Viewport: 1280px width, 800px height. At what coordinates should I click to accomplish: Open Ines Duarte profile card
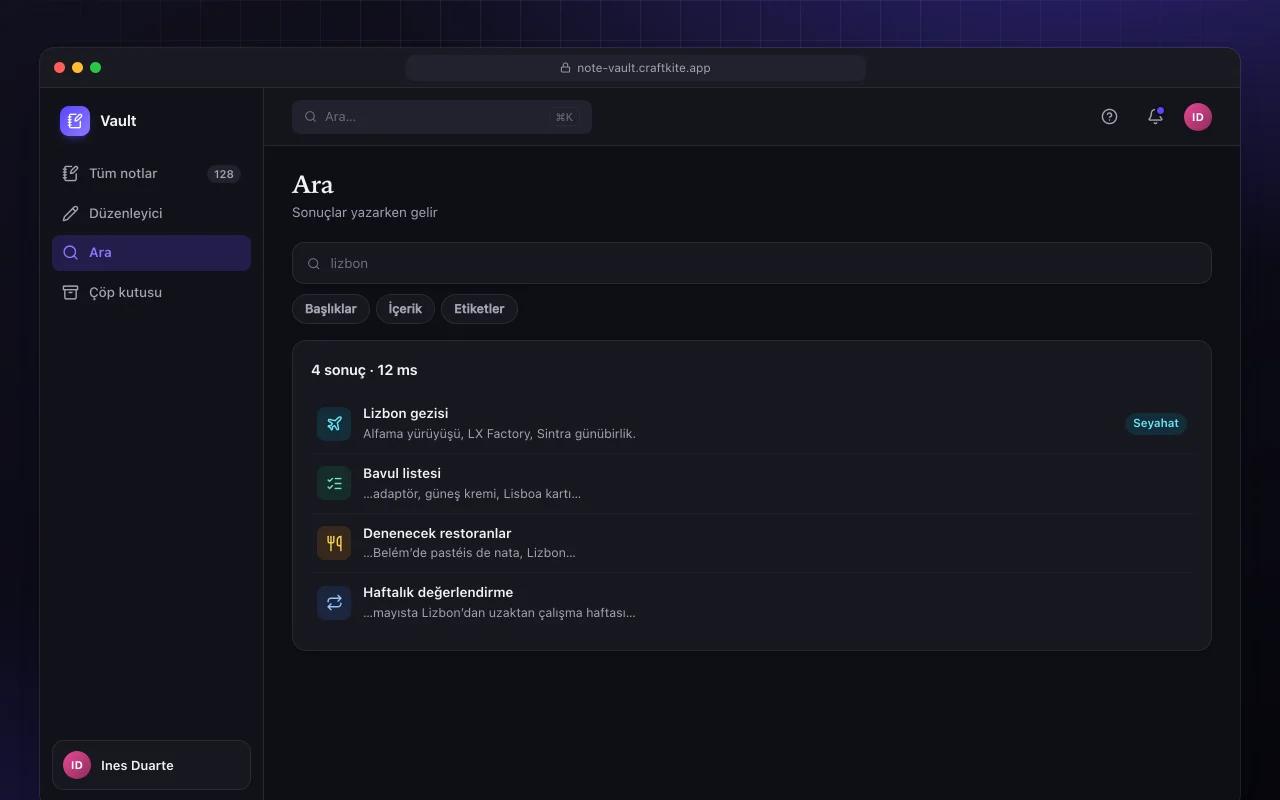coord(151,765)
